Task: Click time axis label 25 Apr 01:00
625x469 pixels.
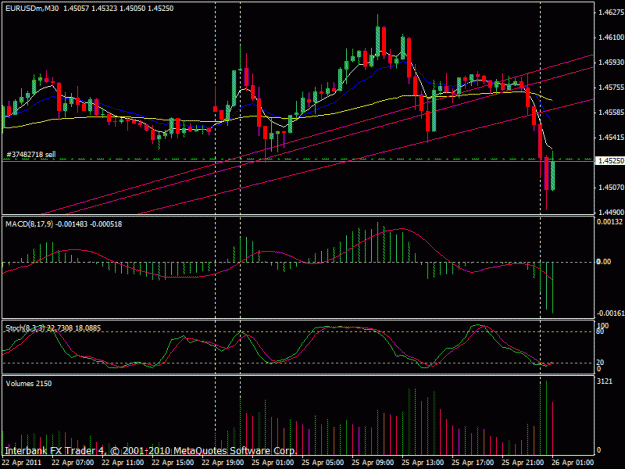Action: pos(273,463)
